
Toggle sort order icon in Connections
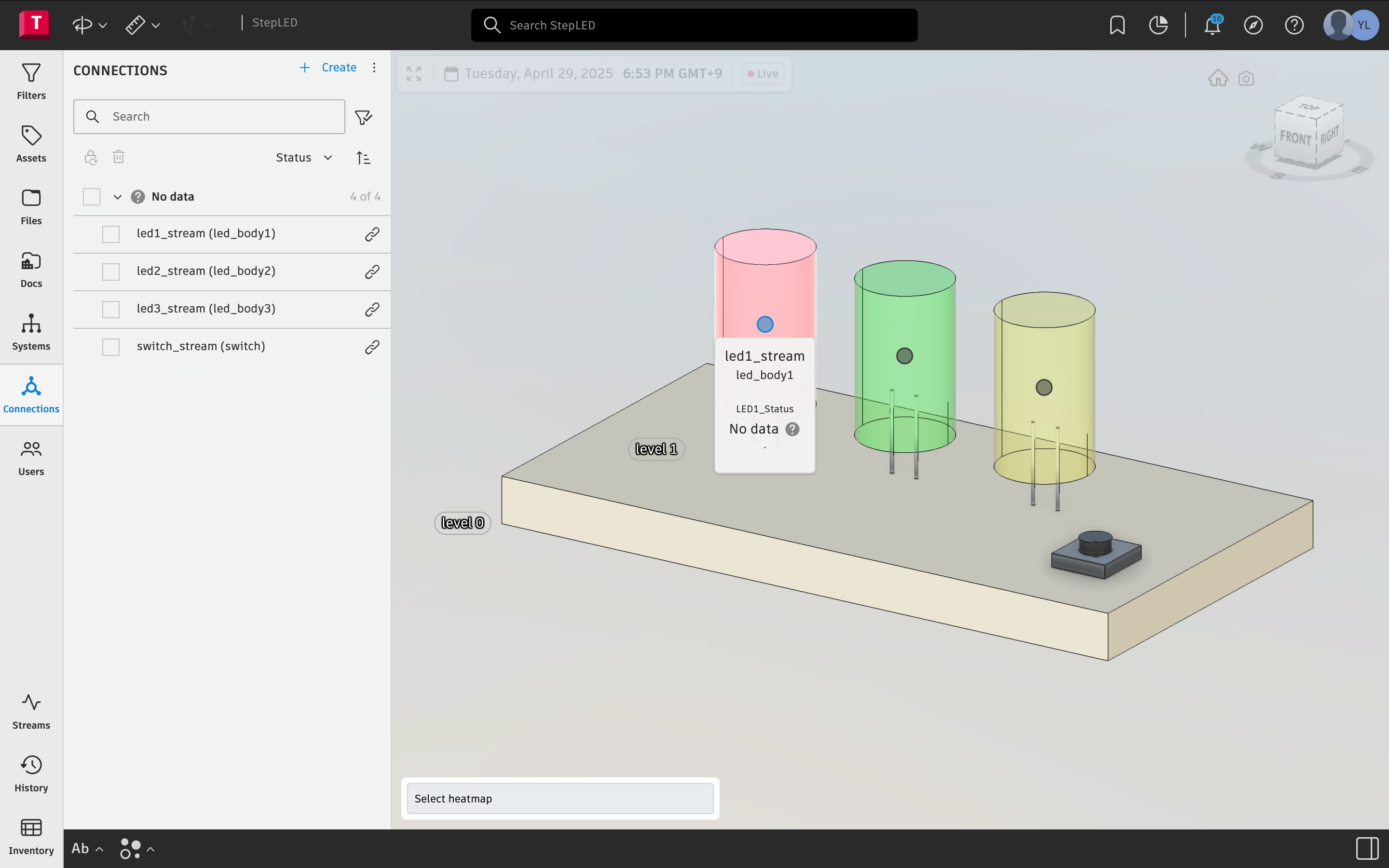(363, 157)
